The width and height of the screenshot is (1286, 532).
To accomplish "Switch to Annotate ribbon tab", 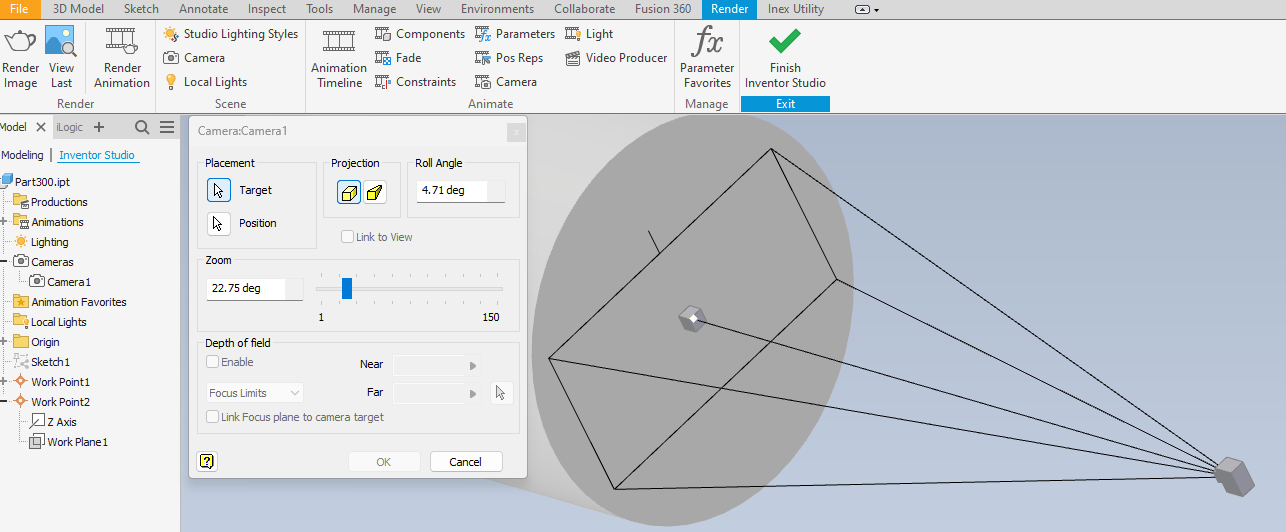I will pyautogui.click(x=203, y=9).
